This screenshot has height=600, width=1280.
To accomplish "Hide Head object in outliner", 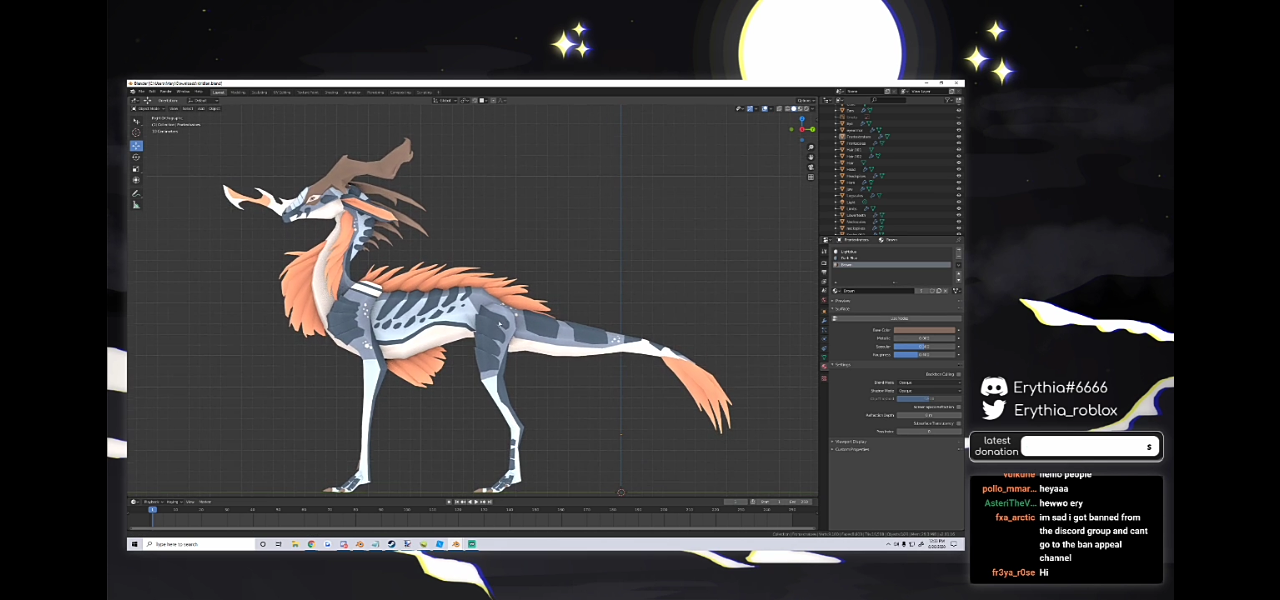I will click(x=959, y=169).
